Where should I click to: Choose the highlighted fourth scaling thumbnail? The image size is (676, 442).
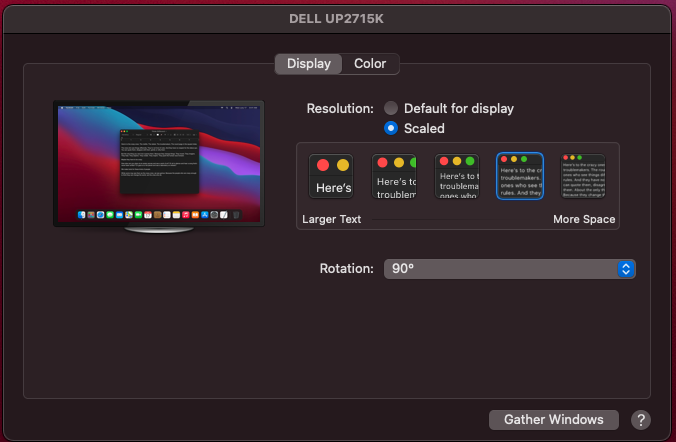(520, 176)
